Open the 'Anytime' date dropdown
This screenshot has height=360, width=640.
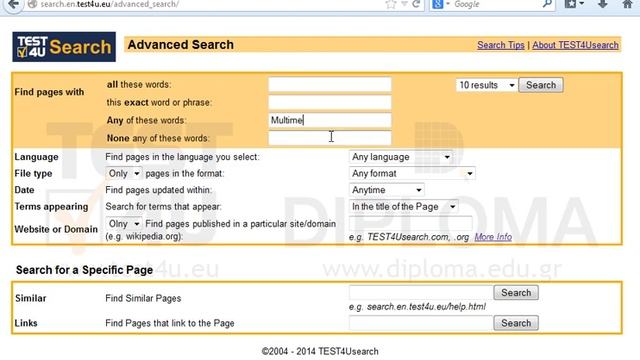tap(387, 190)
